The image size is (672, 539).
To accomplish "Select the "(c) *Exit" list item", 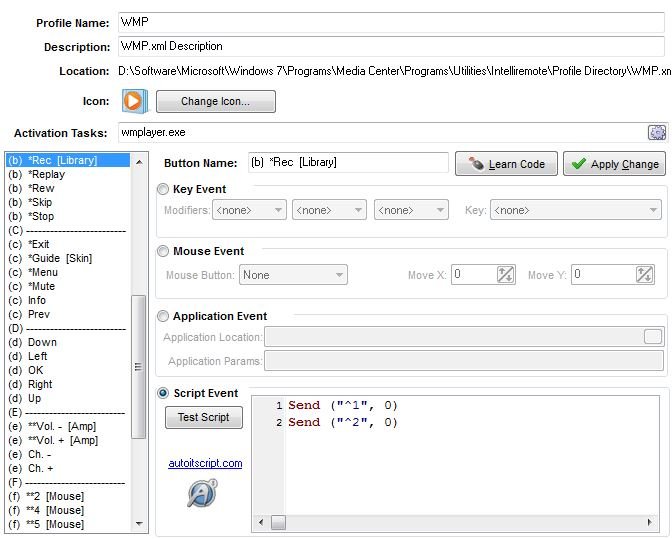I will (68, 244).
